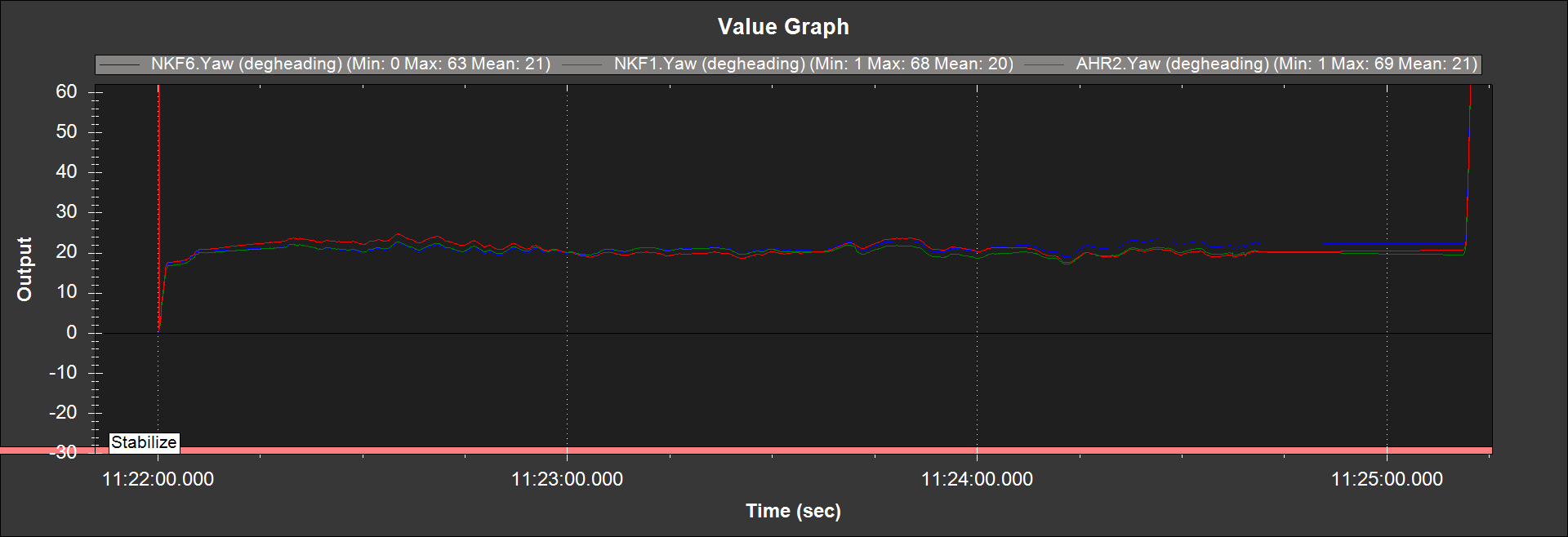Click the 50 value on the Y-axis
Image resolution: width=1568 pixels, height=537 pixels.
[x=66, y=131]
